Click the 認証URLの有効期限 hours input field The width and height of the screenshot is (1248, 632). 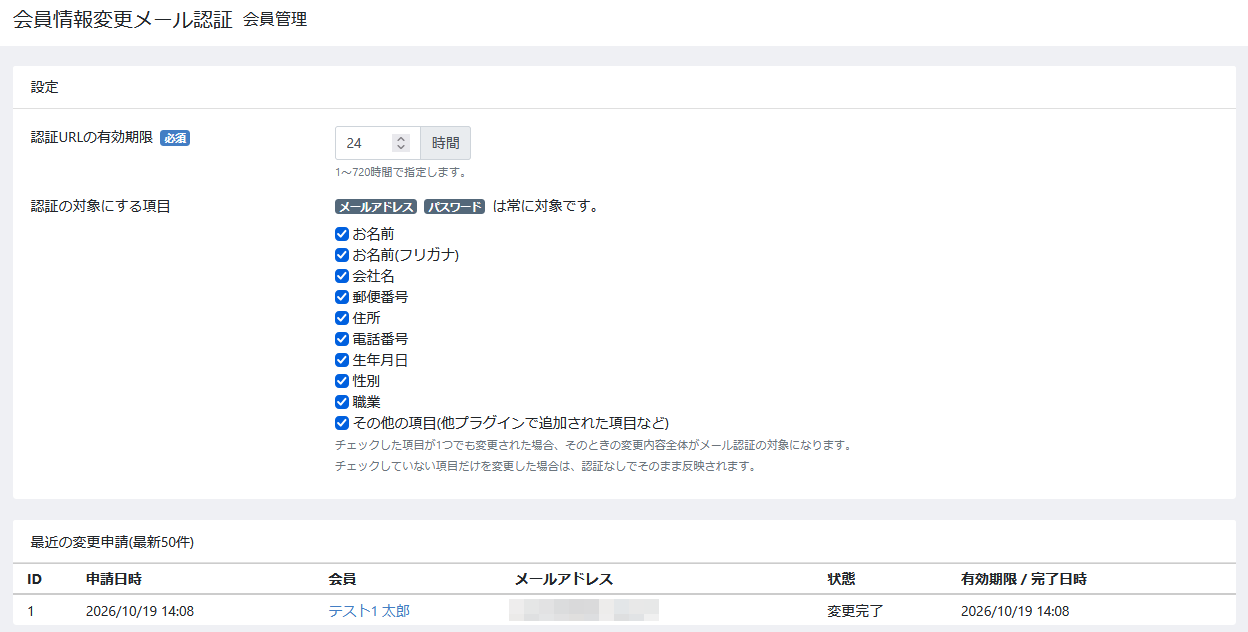tap(378, 143)
